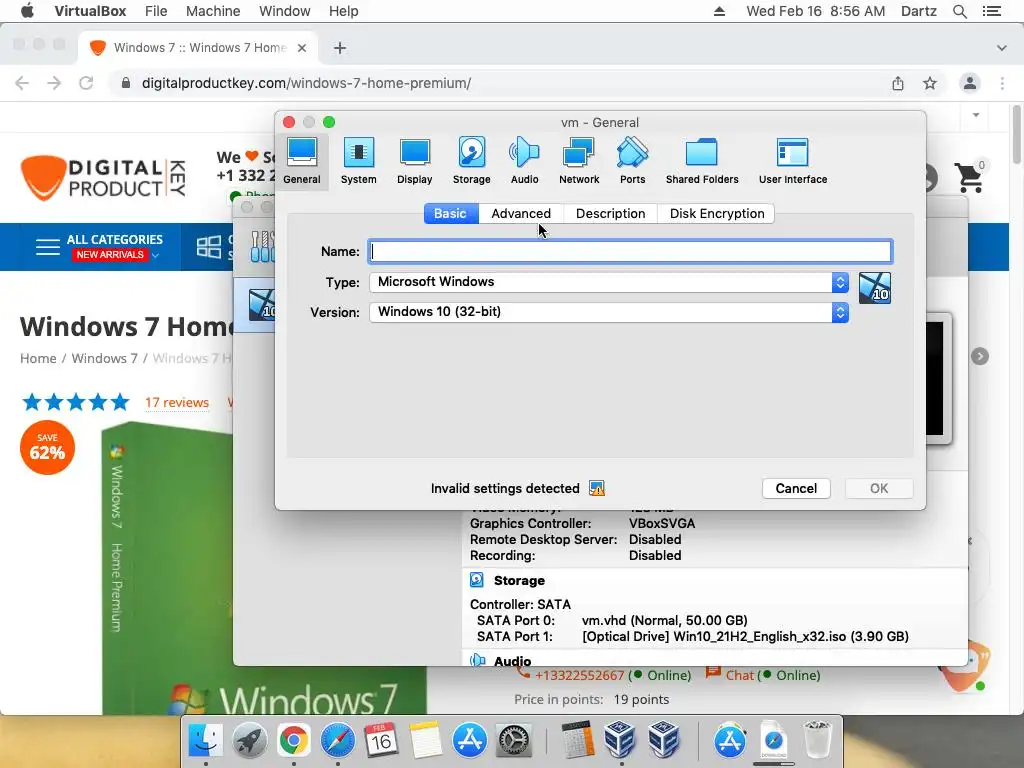Viewport: 1024px width, 768px height.
Task: Click the Windows 7 breadcrumb link
Action: pos(104,358)
